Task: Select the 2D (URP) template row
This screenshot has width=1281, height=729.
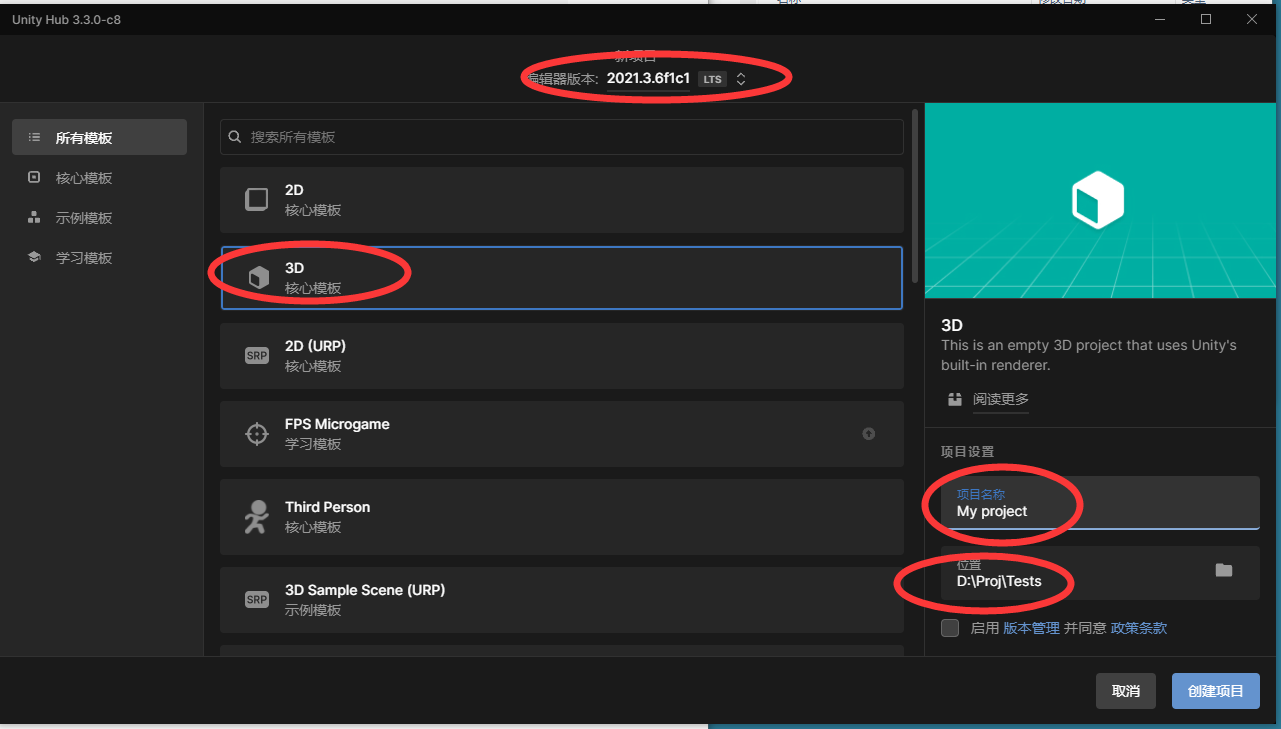Action: [561, 356]
